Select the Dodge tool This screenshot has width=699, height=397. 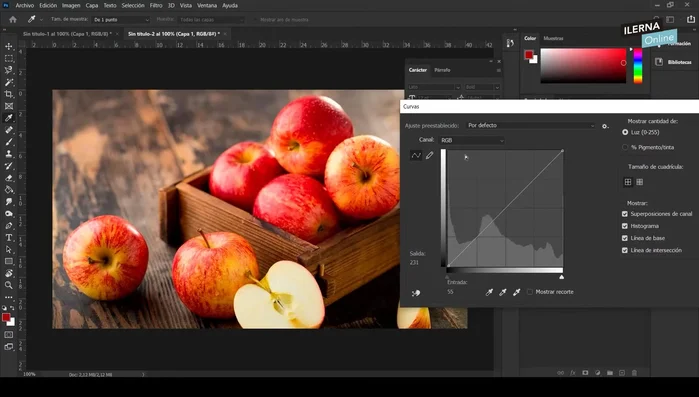(x=8, y=214)
